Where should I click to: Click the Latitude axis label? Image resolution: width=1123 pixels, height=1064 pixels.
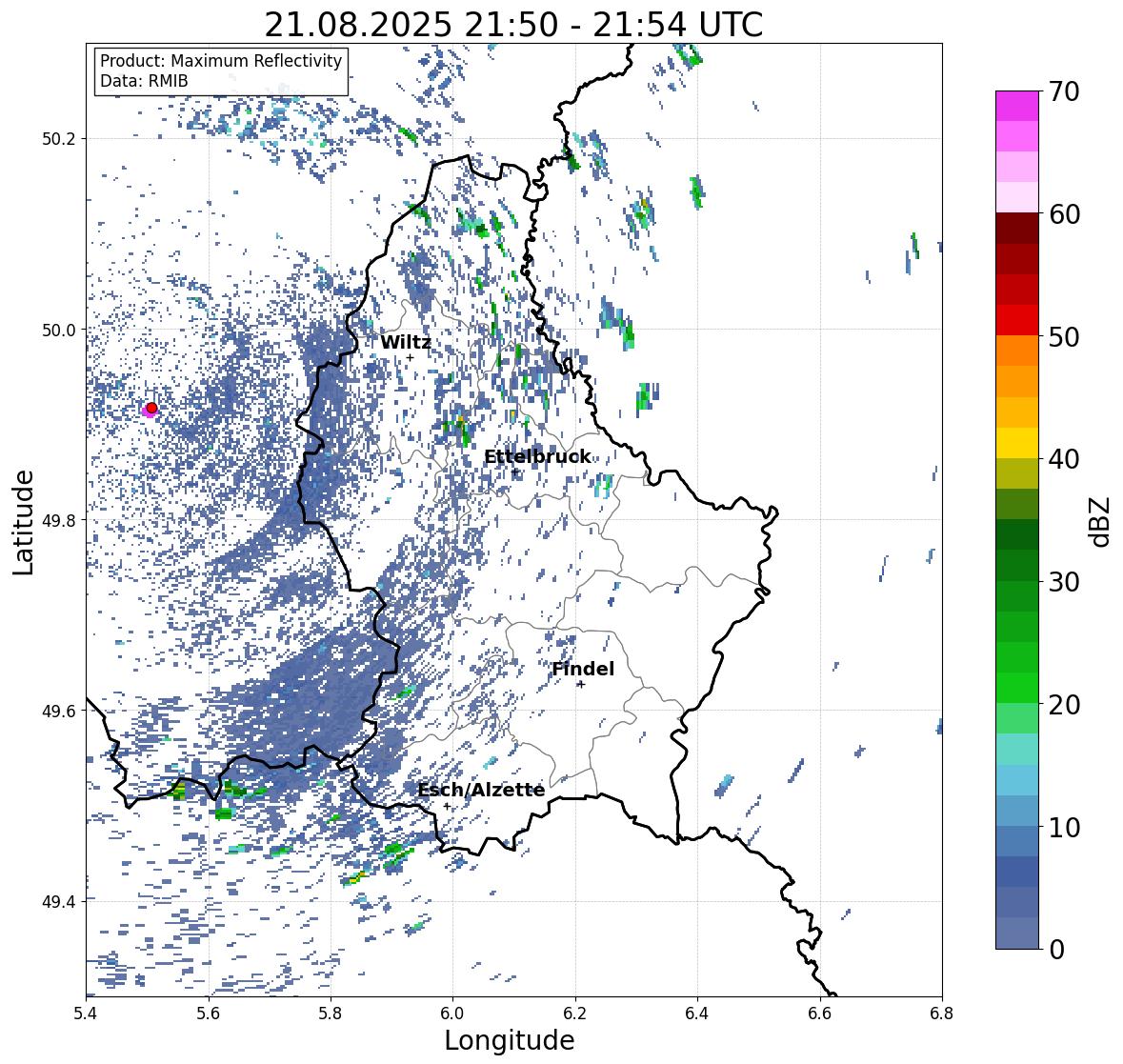tap(24, 523)
